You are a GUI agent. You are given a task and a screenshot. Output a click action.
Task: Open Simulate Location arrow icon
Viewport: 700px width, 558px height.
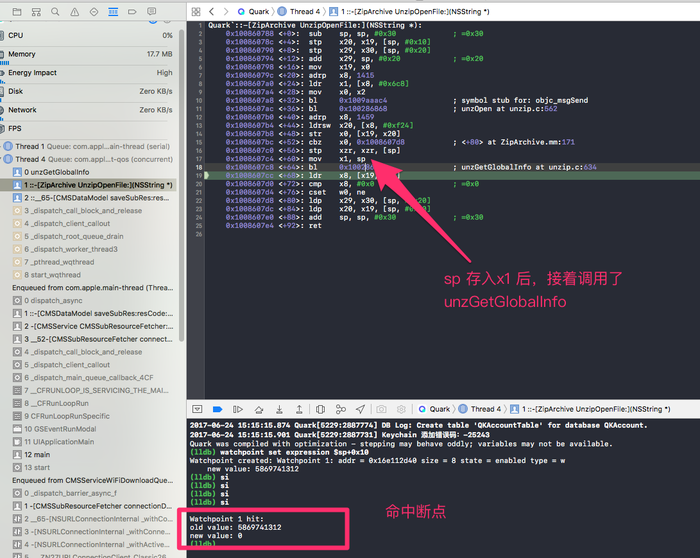(360, 409)
